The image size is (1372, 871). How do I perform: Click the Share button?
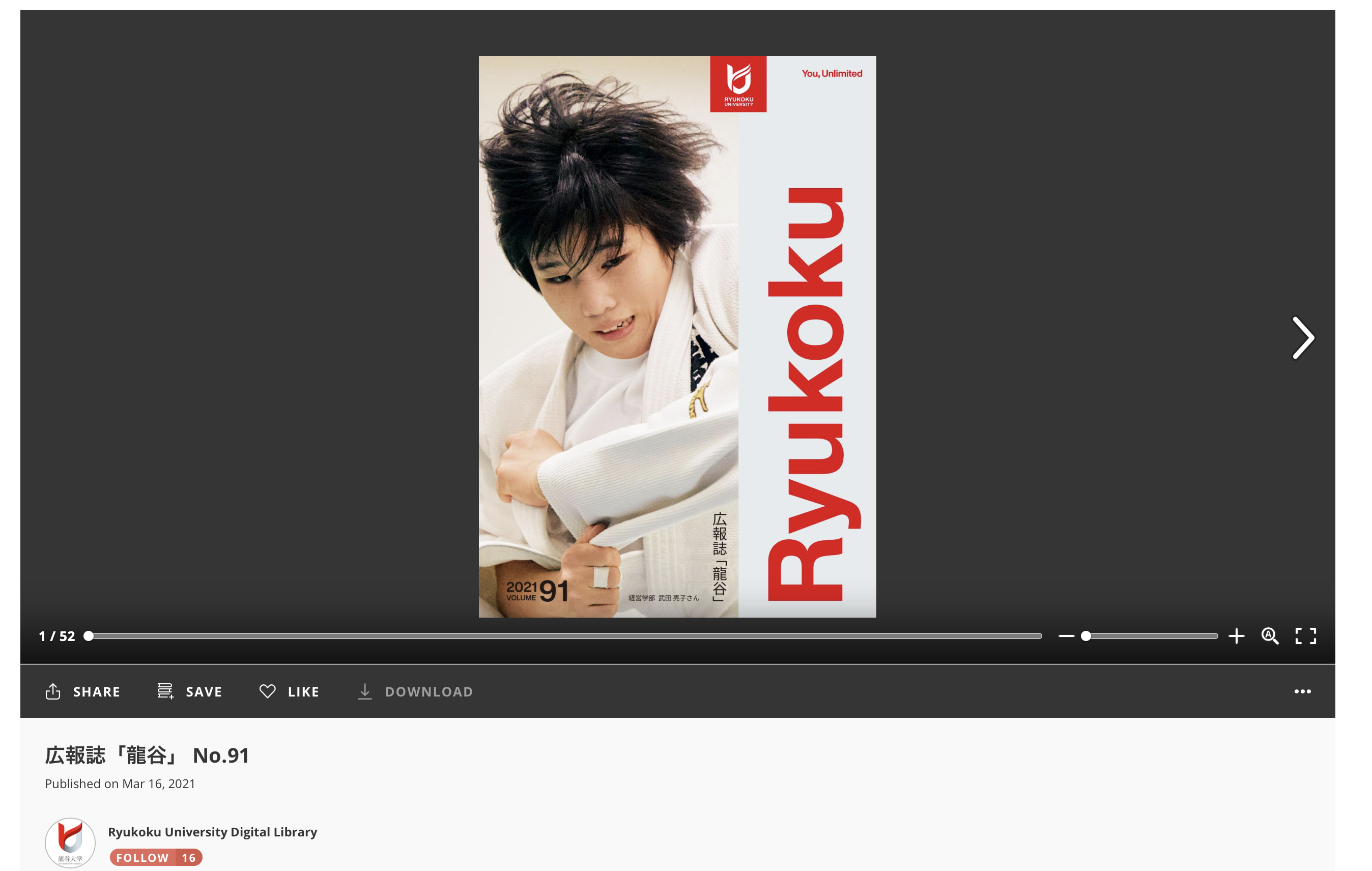[x=82, y=691]
